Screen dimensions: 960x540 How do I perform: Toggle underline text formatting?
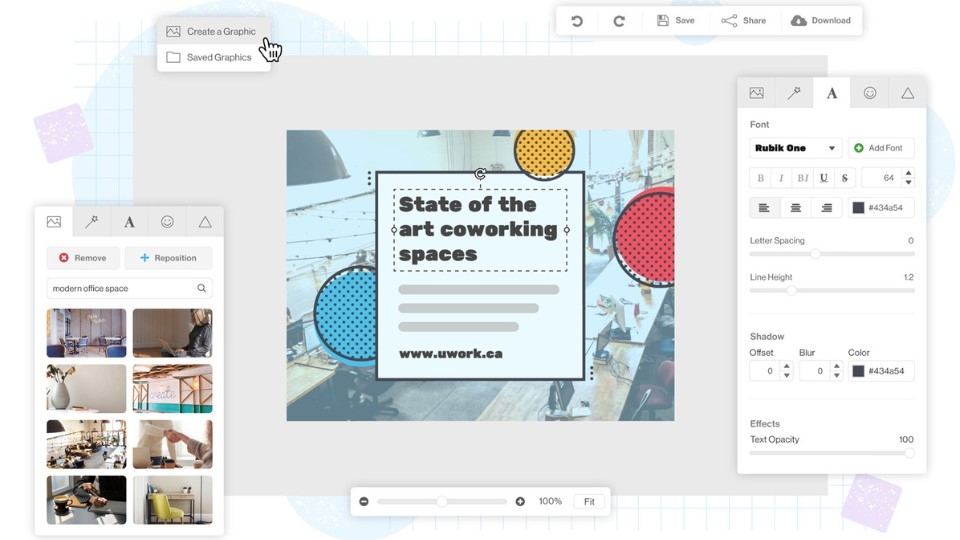(x=823, y=178)
